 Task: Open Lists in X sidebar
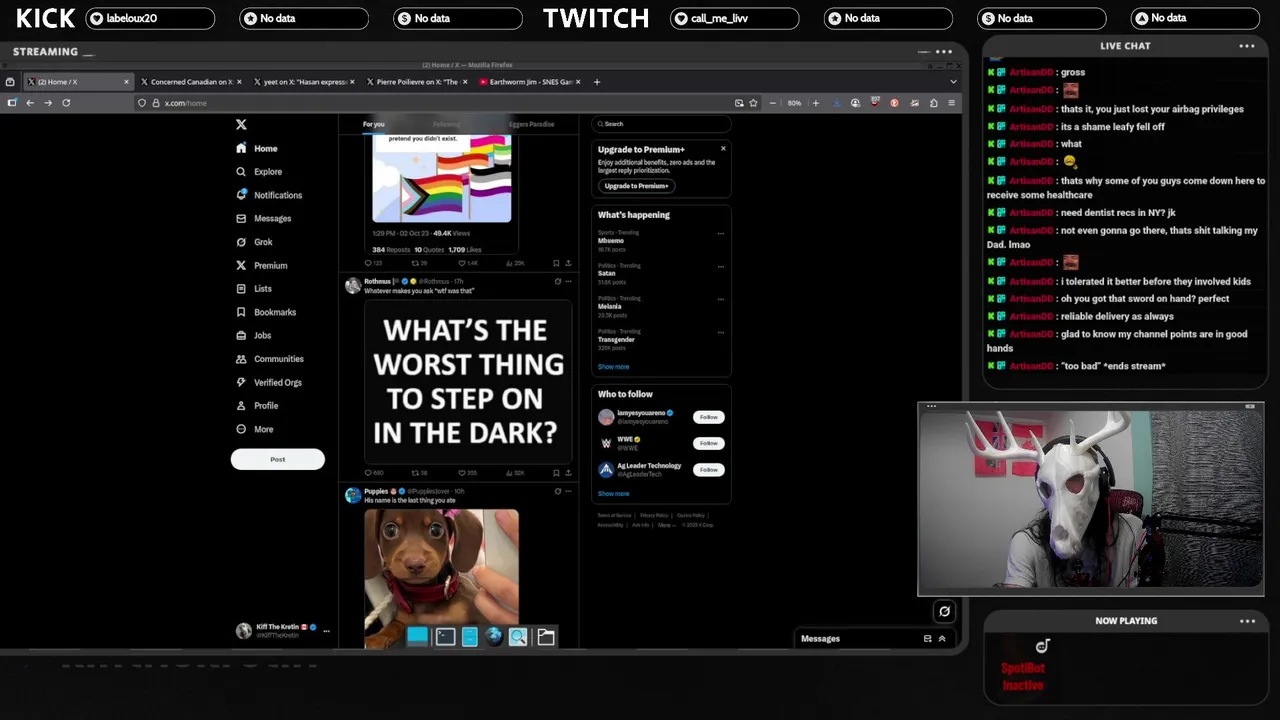253,288
